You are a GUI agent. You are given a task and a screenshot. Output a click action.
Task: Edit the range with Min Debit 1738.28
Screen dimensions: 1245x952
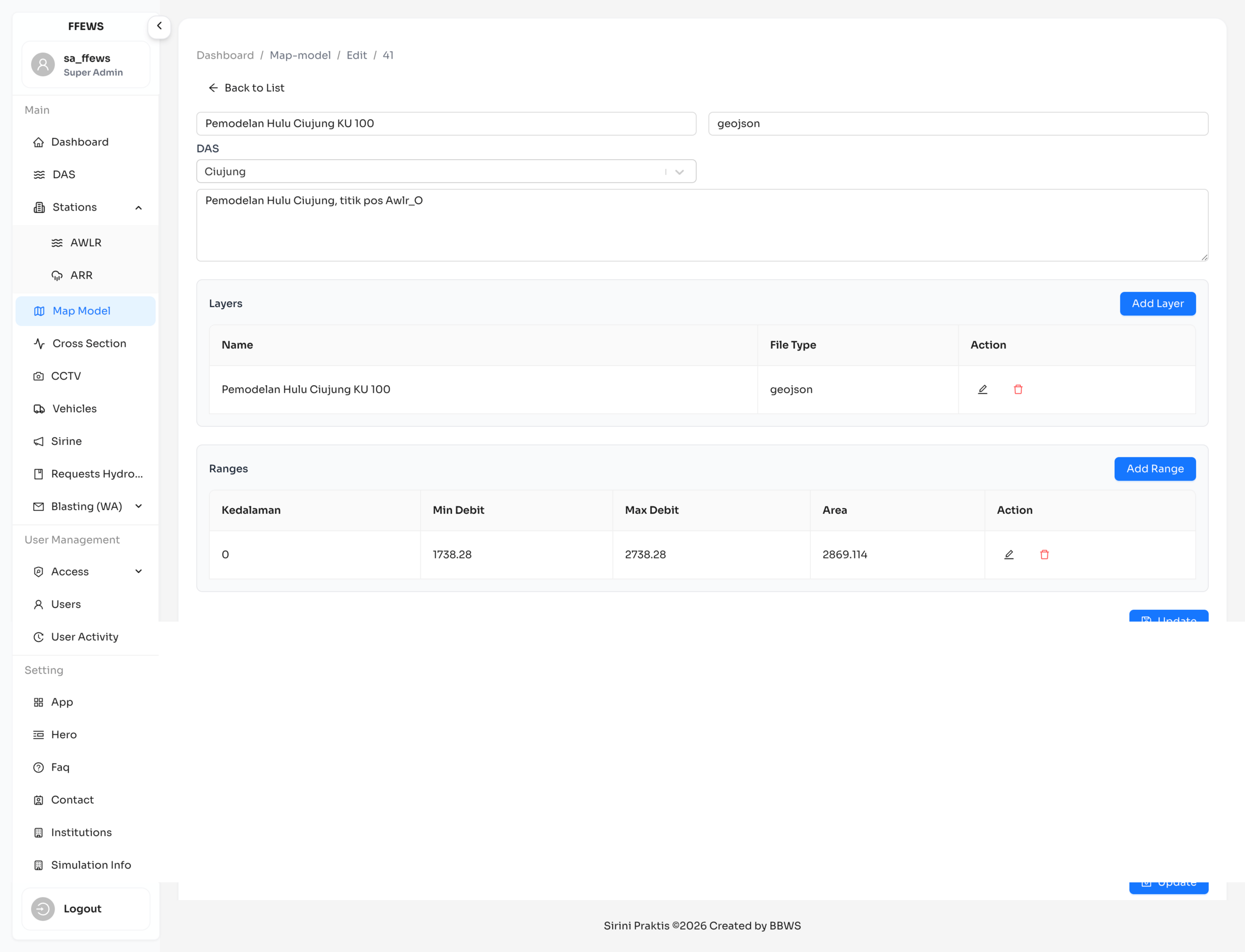pyautogui.click(x=1009, y=555)
